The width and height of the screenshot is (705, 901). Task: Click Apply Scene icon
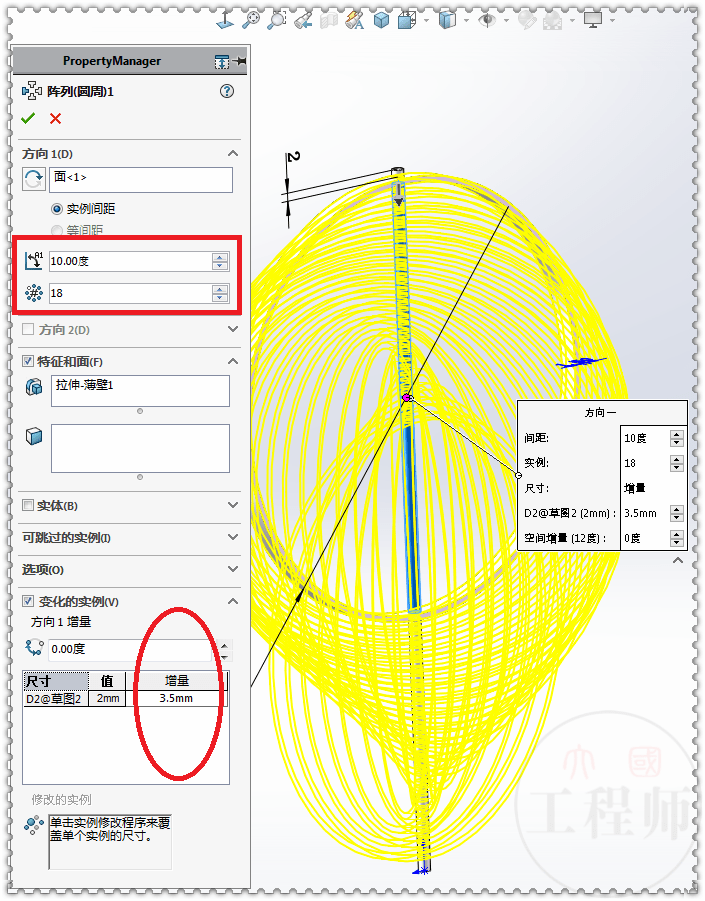553,21
